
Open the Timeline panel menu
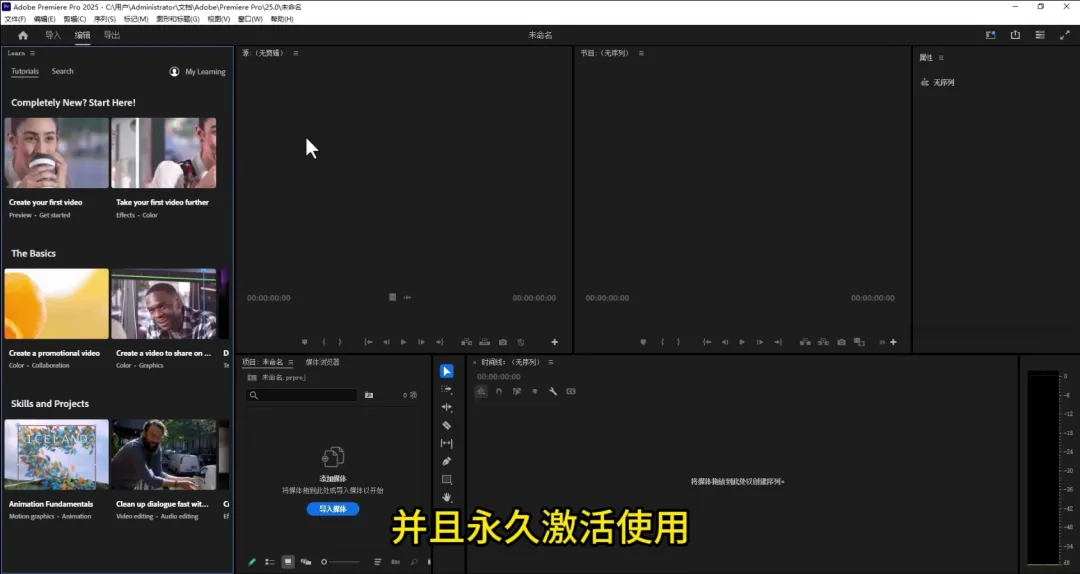pyautogui.click(x=550, y=362)
